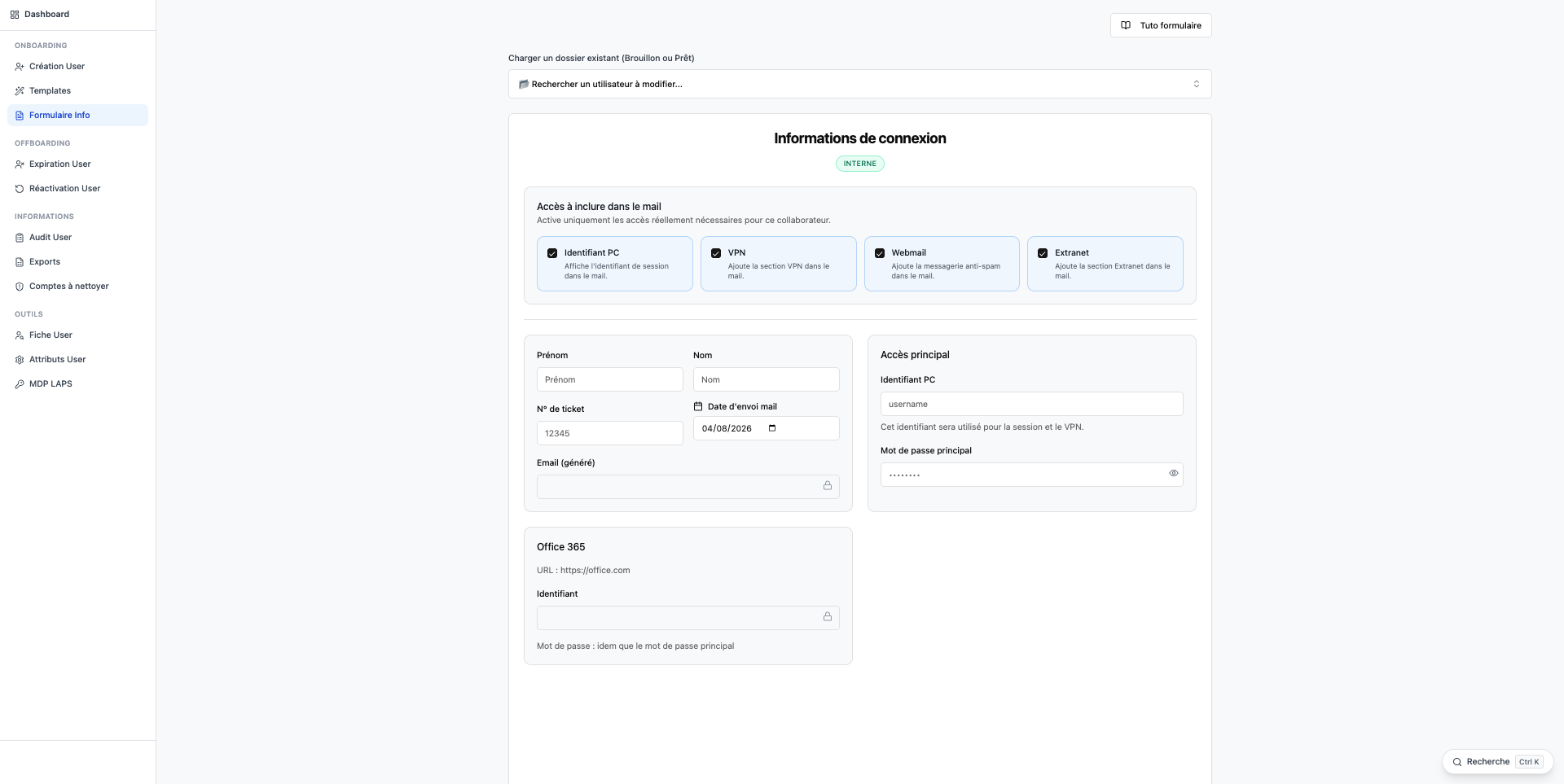Click the Création User person icon
The height and width of the screenshot is (784, 1564).
[20, 67]
